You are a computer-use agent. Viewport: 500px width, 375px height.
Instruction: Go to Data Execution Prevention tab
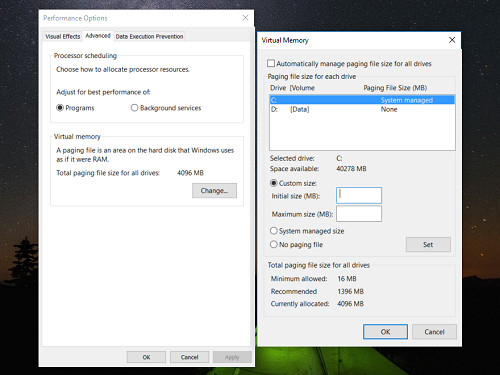coord(149,36)
